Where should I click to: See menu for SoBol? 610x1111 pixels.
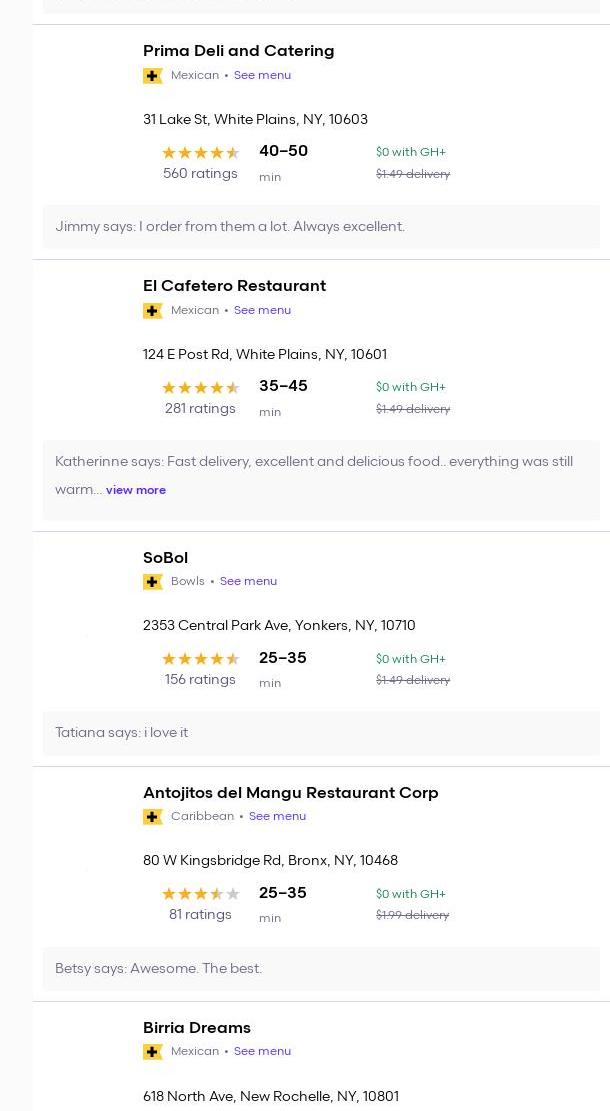click(248, 581)
